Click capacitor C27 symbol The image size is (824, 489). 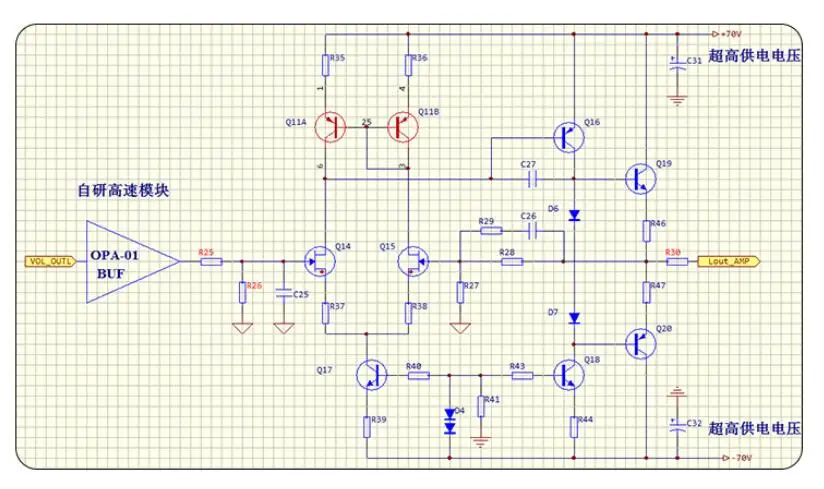pyautogui.click(x=532, y=179)
